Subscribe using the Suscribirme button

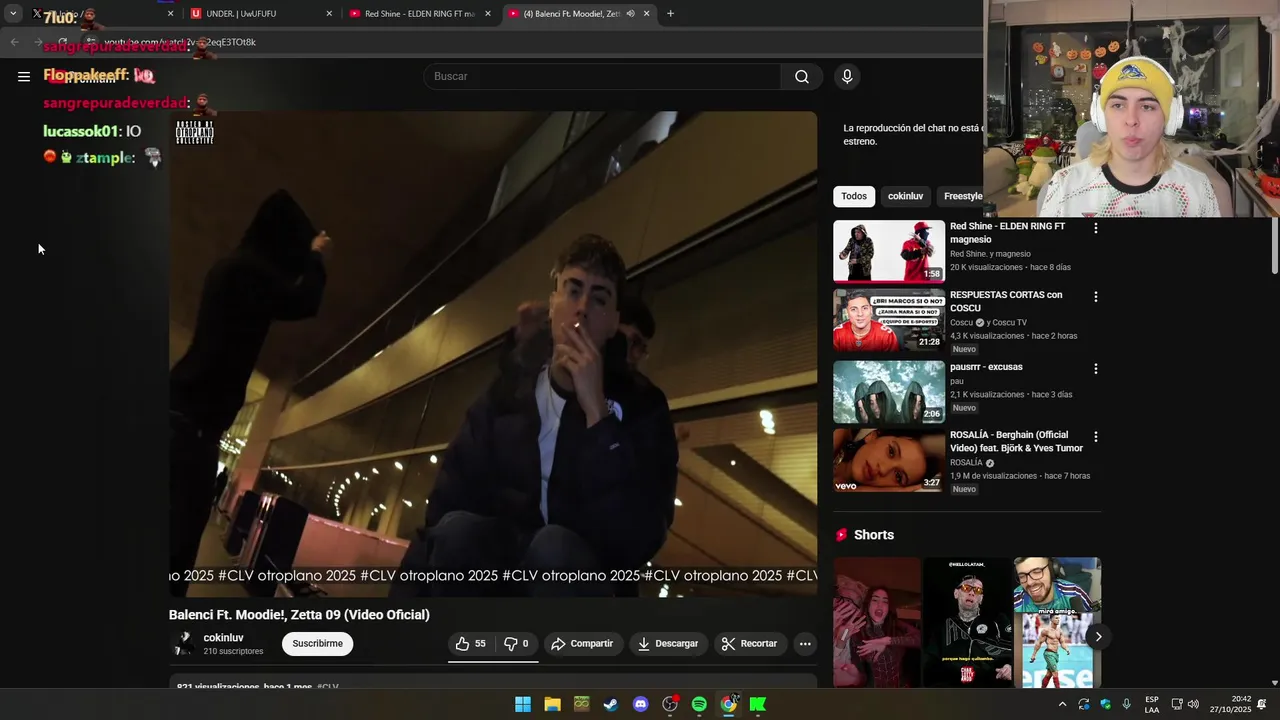point(318,644)
